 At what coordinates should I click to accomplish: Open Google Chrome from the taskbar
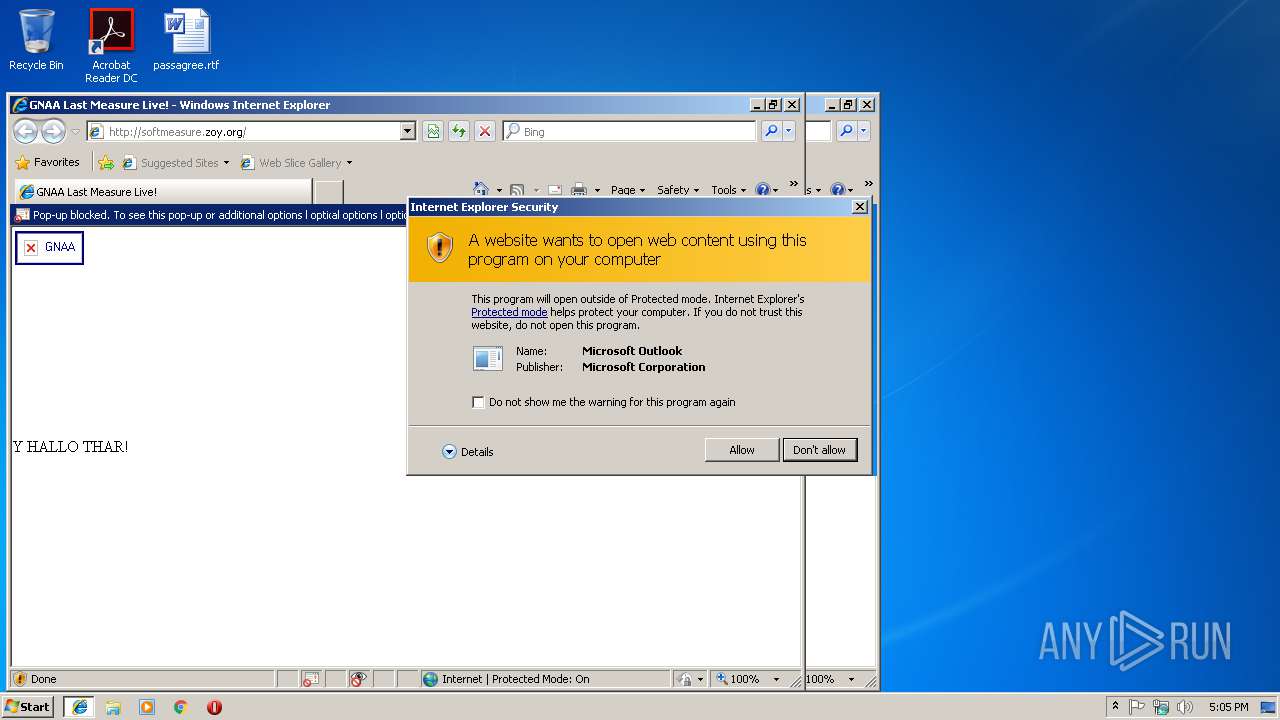(x=181, y=707)
